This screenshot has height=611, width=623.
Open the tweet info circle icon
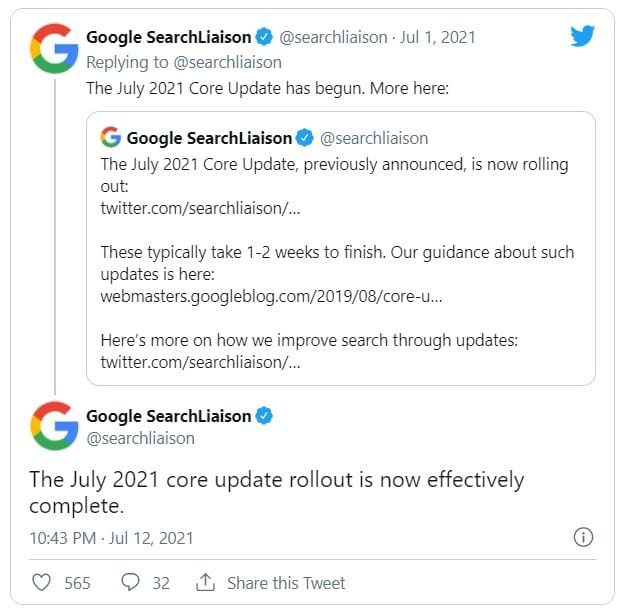click(x=583, y=537)
